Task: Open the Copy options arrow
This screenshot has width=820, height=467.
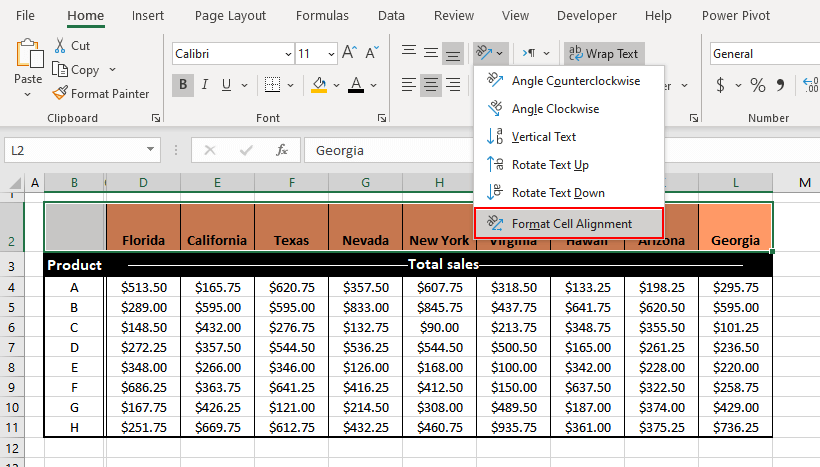Action: (112, 70)
